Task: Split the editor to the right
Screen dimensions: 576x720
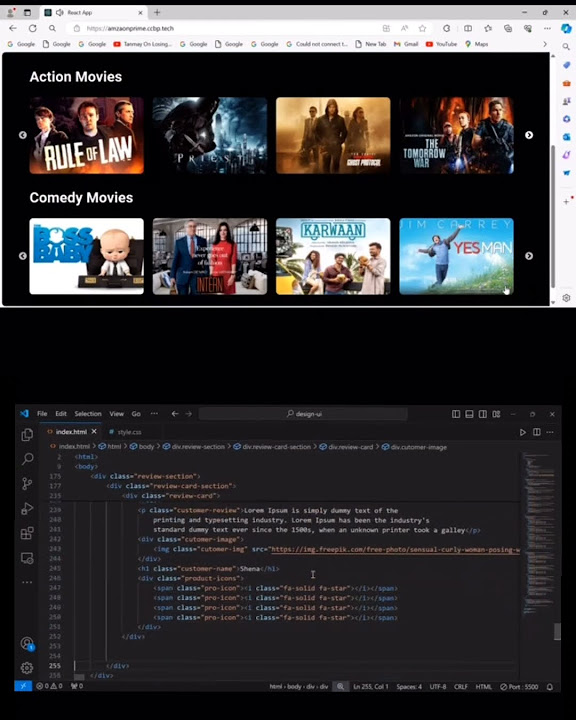Action: pos(536,432)
